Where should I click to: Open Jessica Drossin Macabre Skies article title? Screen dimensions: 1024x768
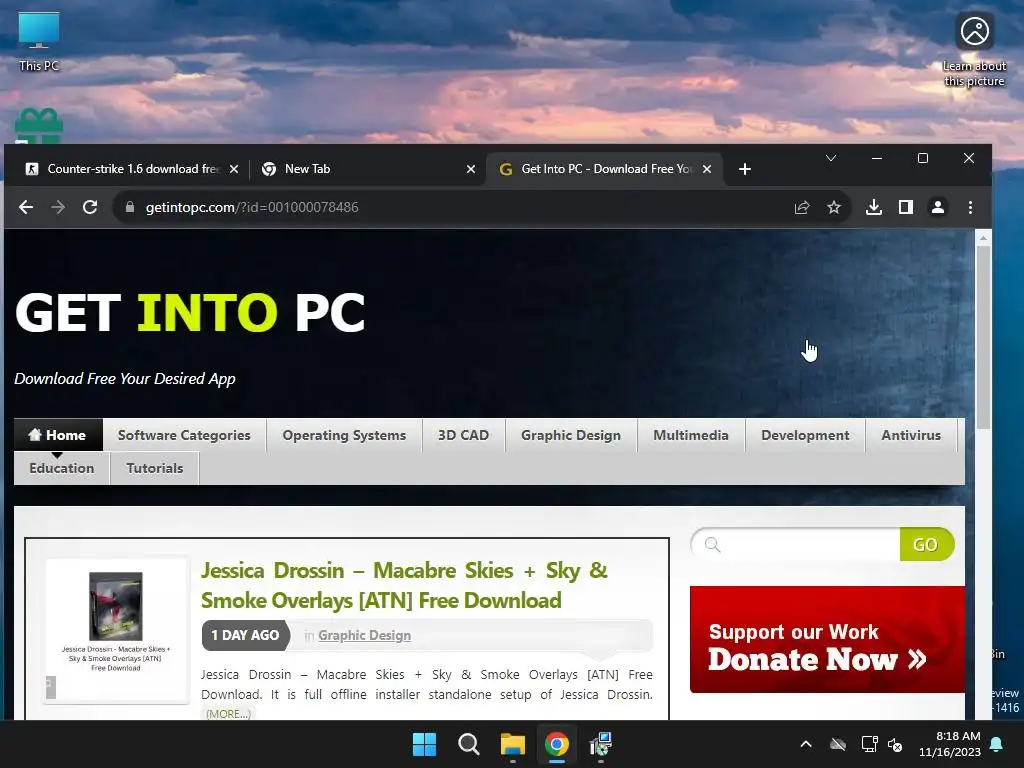[x=404, y=585]
